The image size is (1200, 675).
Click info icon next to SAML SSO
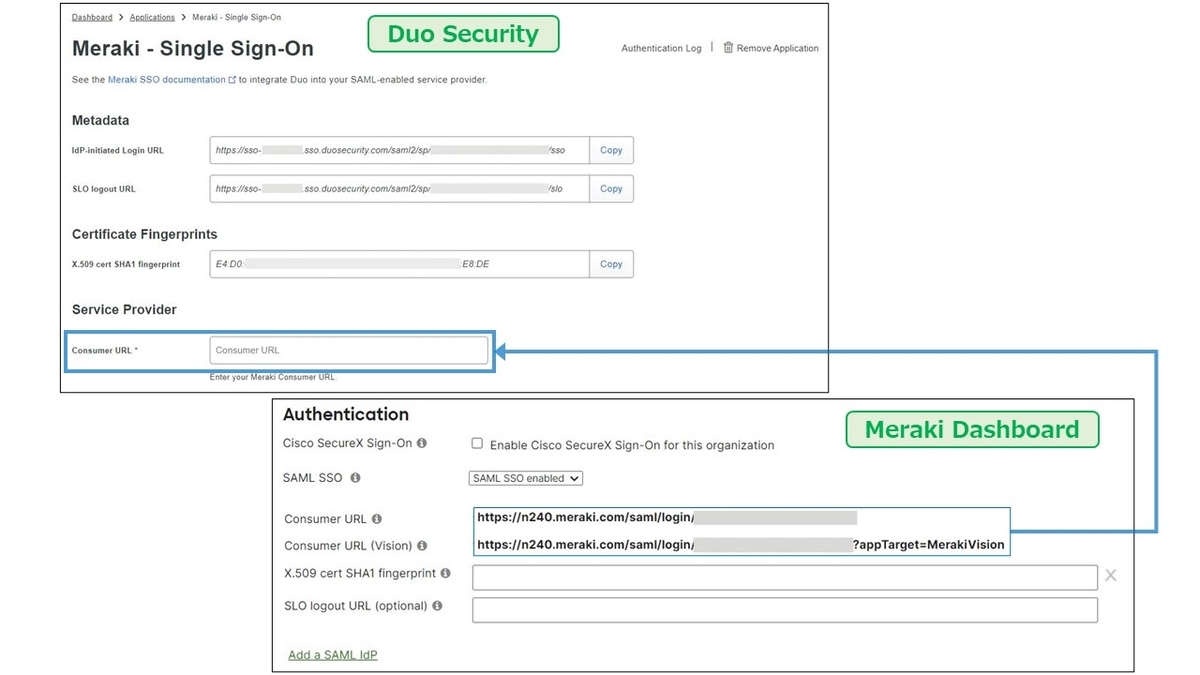[x=355, y=478]
